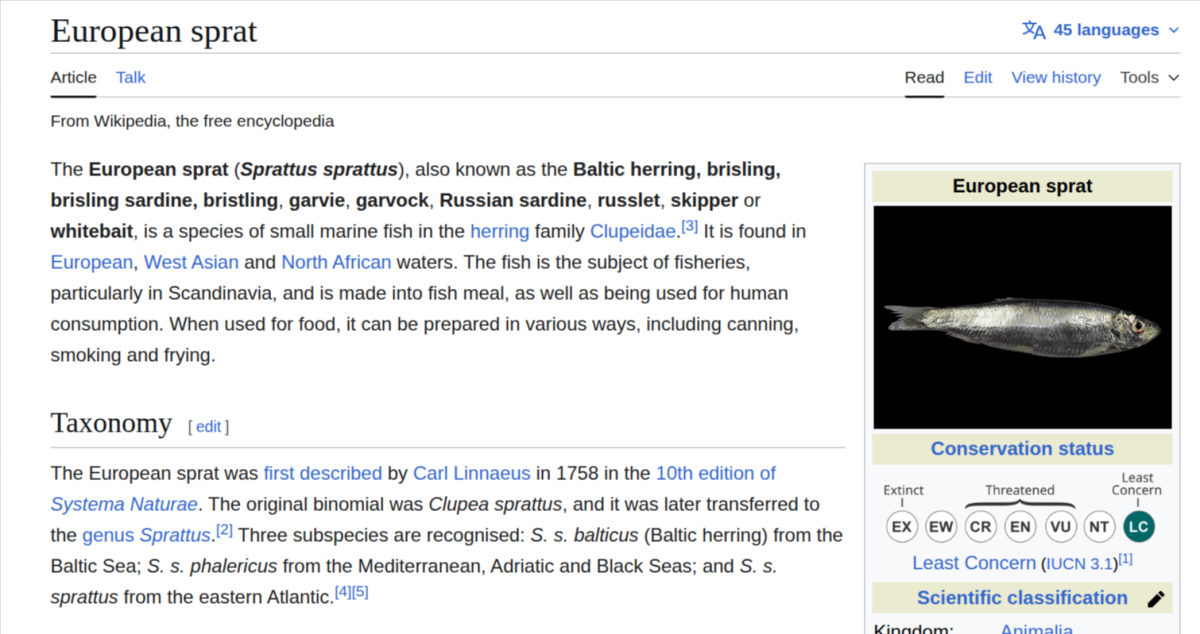
Task: Click the CR status circle
Action: click(981, 526)
